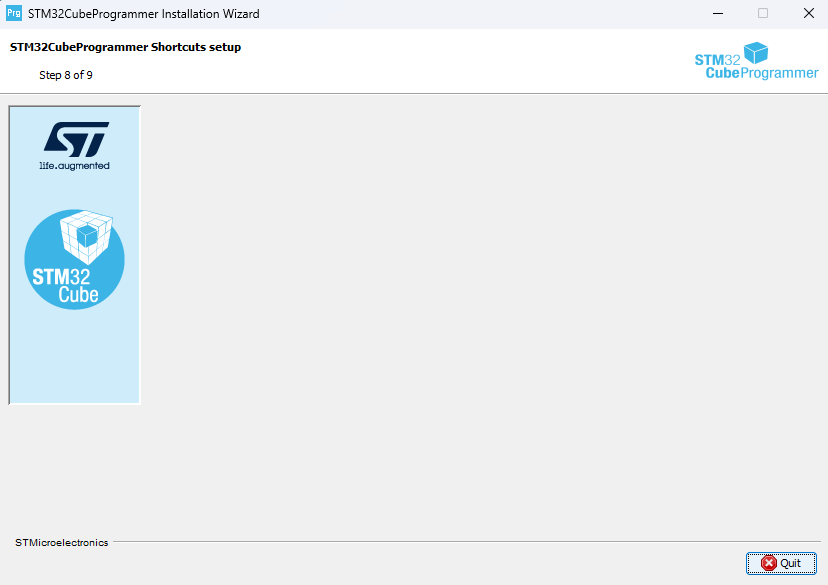Screen dimensions: 828x585
Task: Quit the installation wizard
Action: coord(781,563)
